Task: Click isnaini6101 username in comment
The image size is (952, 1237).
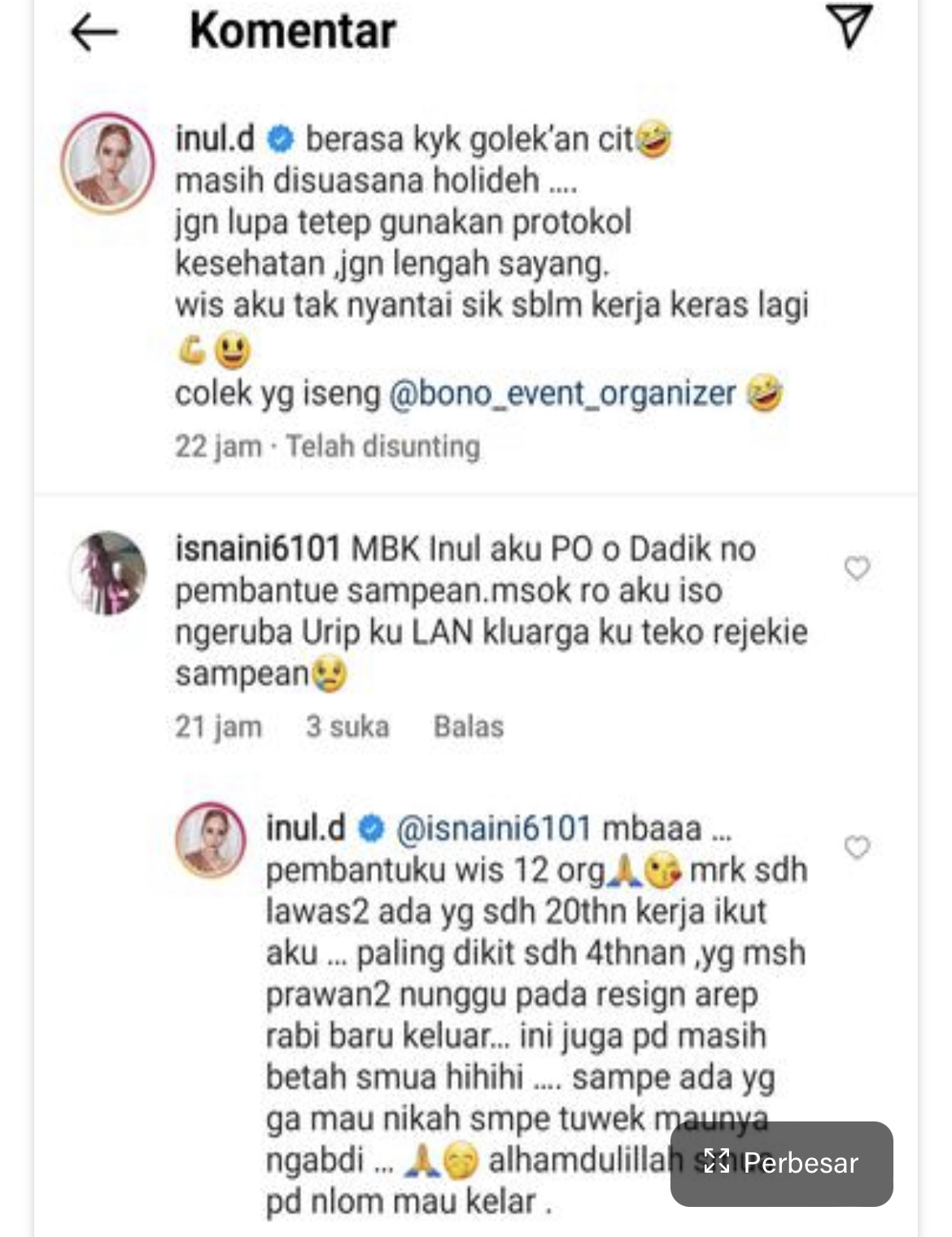Action: pyautogui.click(x=257, y=549)
